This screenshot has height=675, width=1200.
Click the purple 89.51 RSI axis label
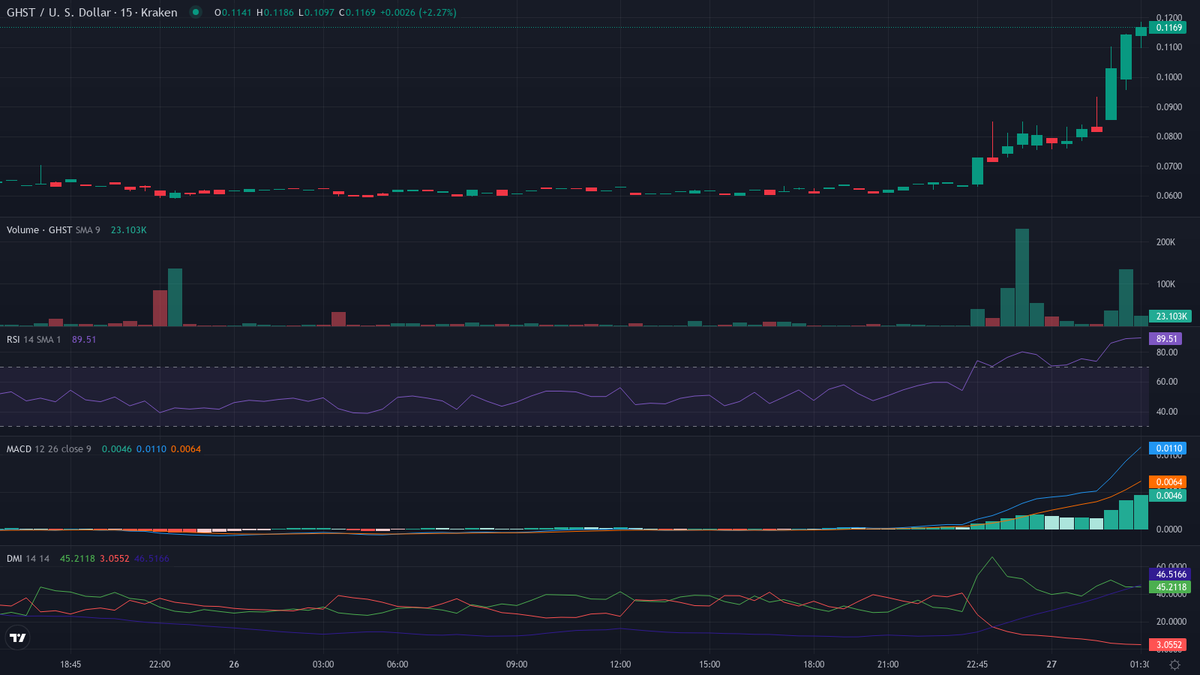click(1166, 339)
